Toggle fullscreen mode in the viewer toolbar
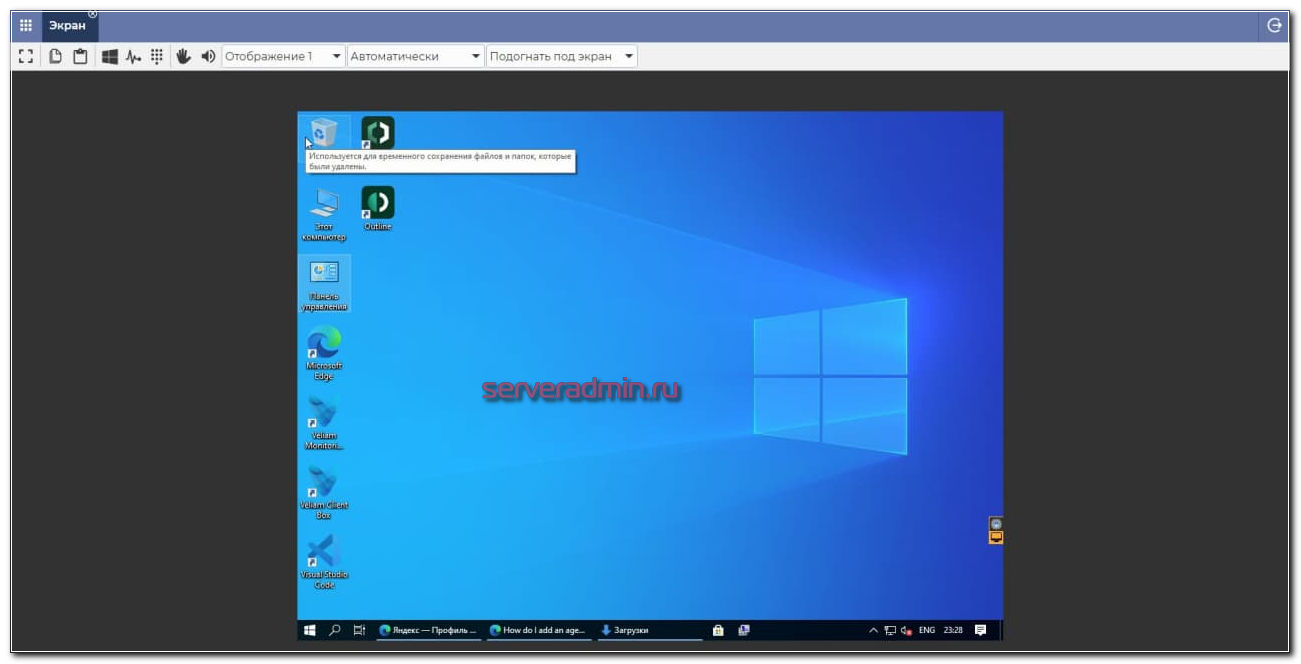The height and width of the screenshot is (664, 1301). tap(26, 57)
